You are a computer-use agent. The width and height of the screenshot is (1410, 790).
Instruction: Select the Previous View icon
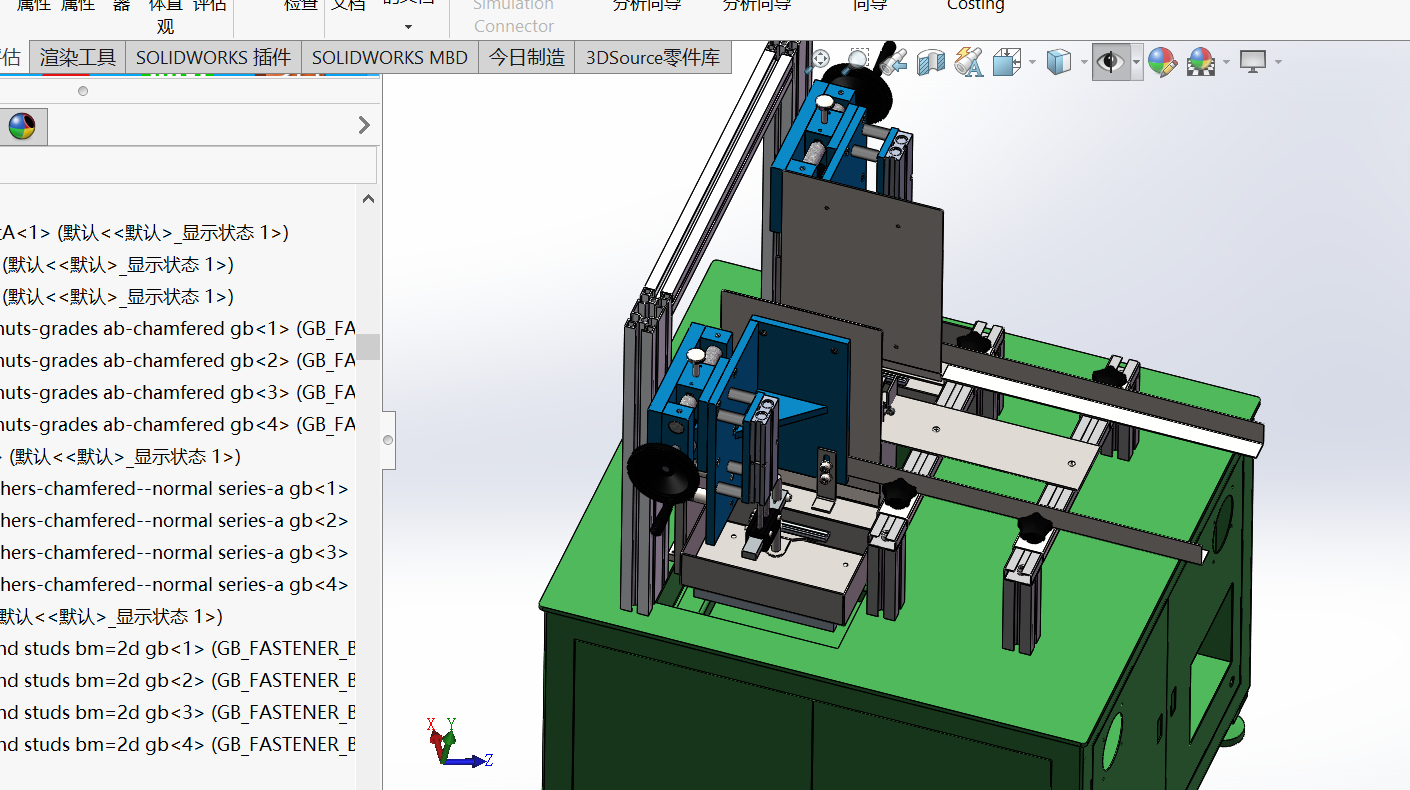tap(895, 61)
